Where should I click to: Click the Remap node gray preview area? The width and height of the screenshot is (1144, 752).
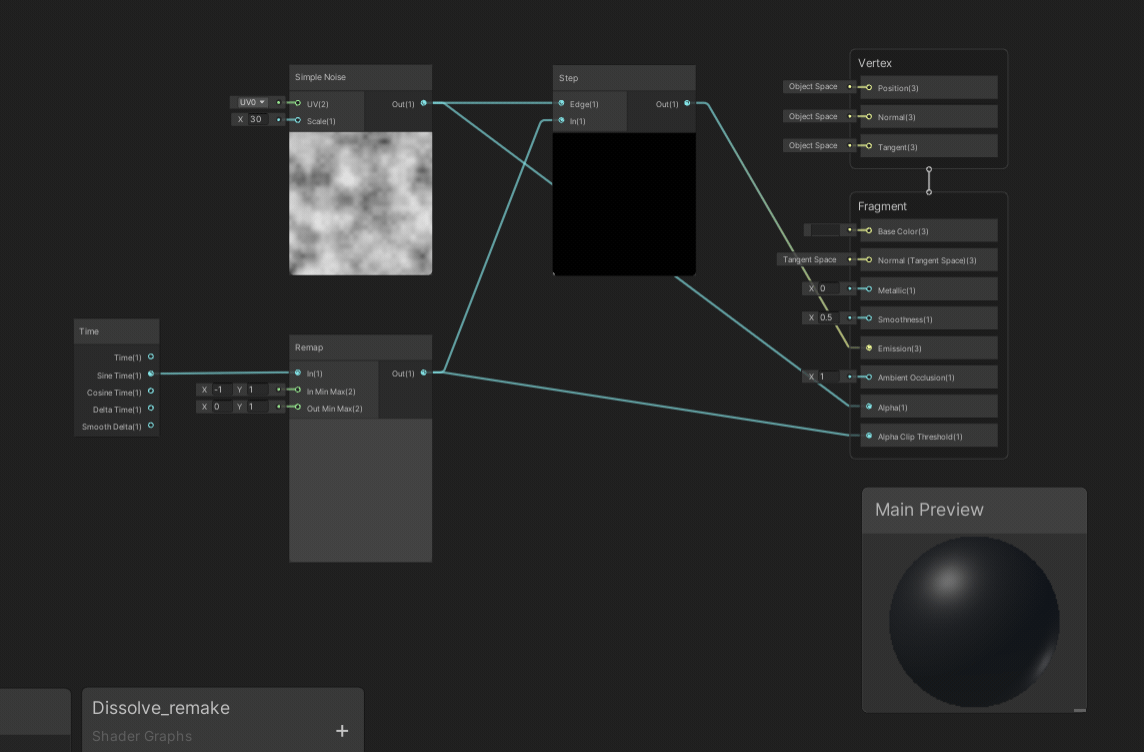tap(360, 490)
